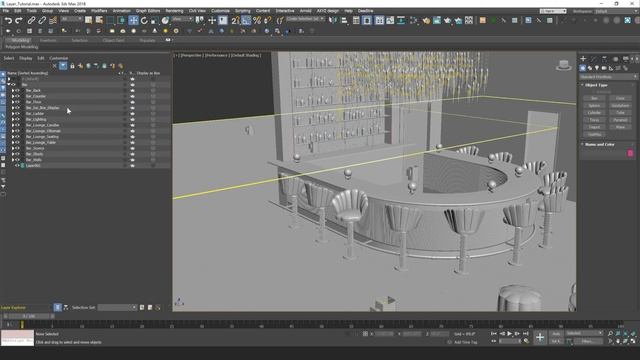
Task: Click the time slider handle
Action: tap(29, 316)
